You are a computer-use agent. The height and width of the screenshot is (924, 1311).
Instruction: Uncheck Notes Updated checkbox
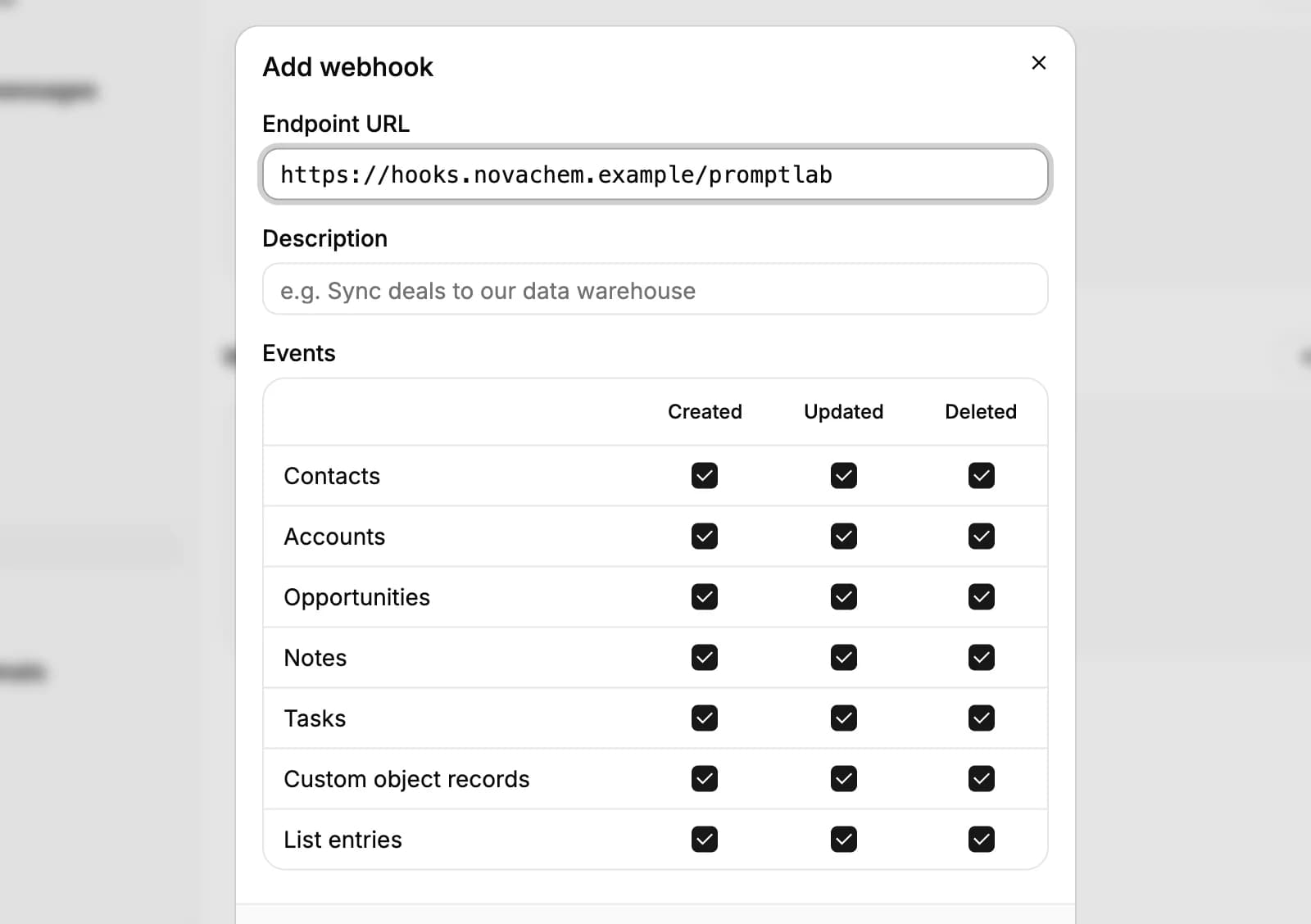coord(844,658)
